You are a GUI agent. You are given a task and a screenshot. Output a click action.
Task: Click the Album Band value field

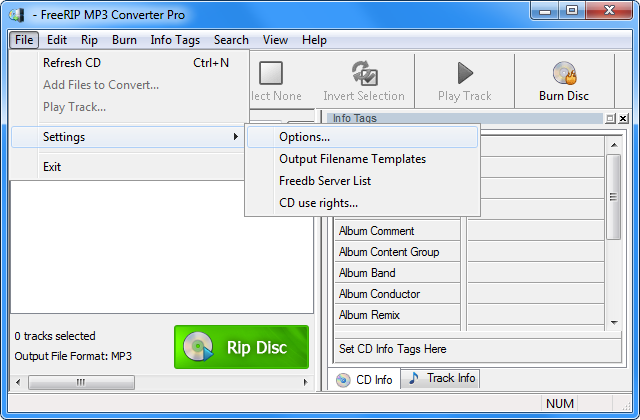pyautogui.click(x=536, y=273)
